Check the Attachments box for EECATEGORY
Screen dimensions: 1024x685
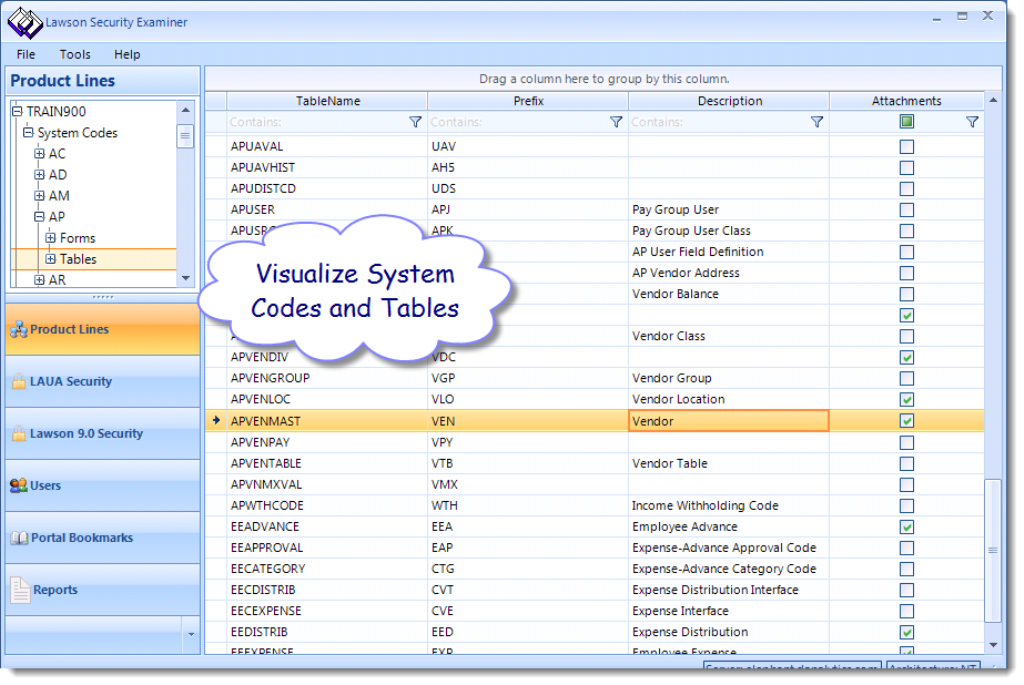tap(907, 569)
